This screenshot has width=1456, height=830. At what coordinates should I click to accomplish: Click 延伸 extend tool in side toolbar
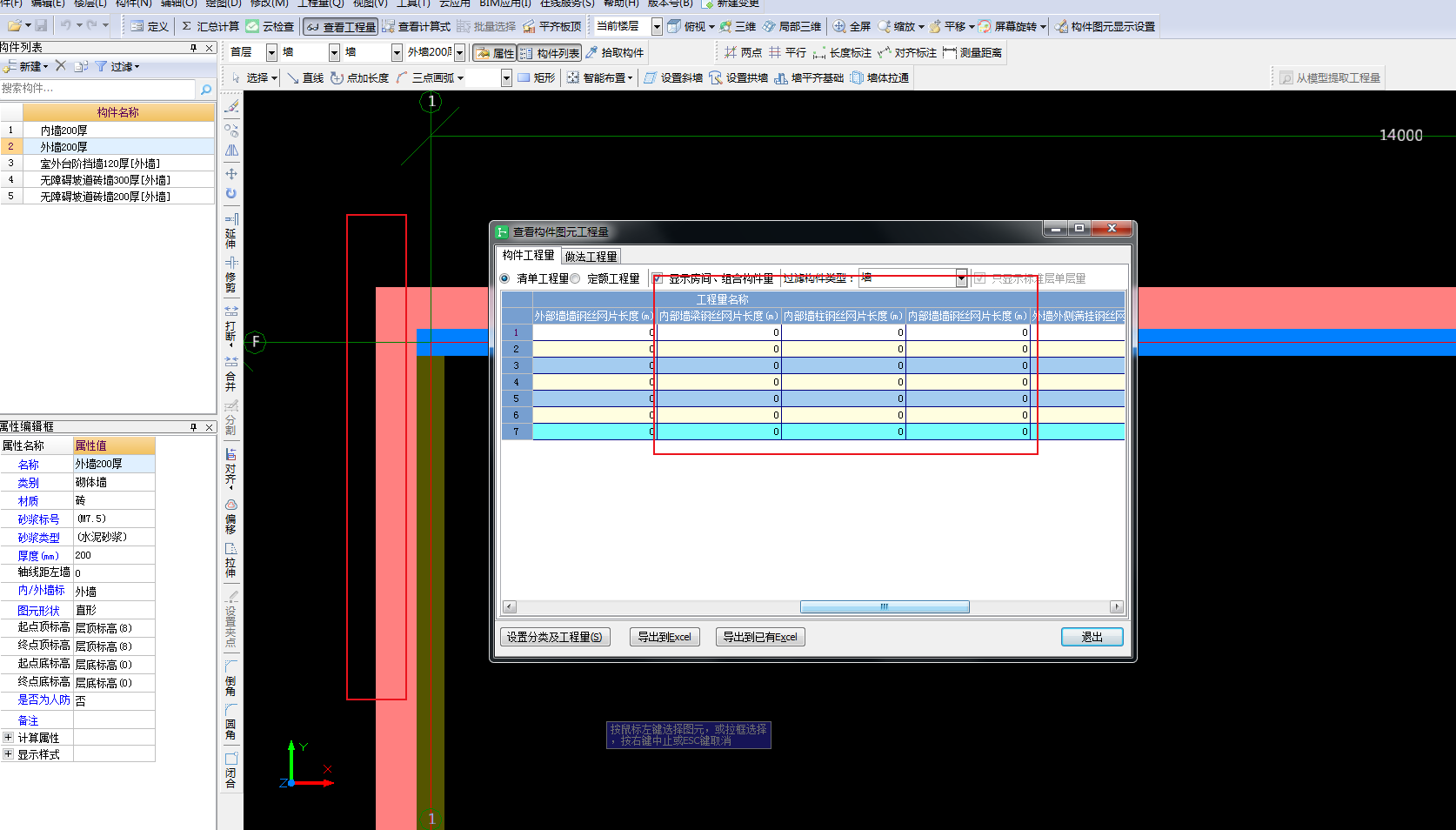pos(230,231)
